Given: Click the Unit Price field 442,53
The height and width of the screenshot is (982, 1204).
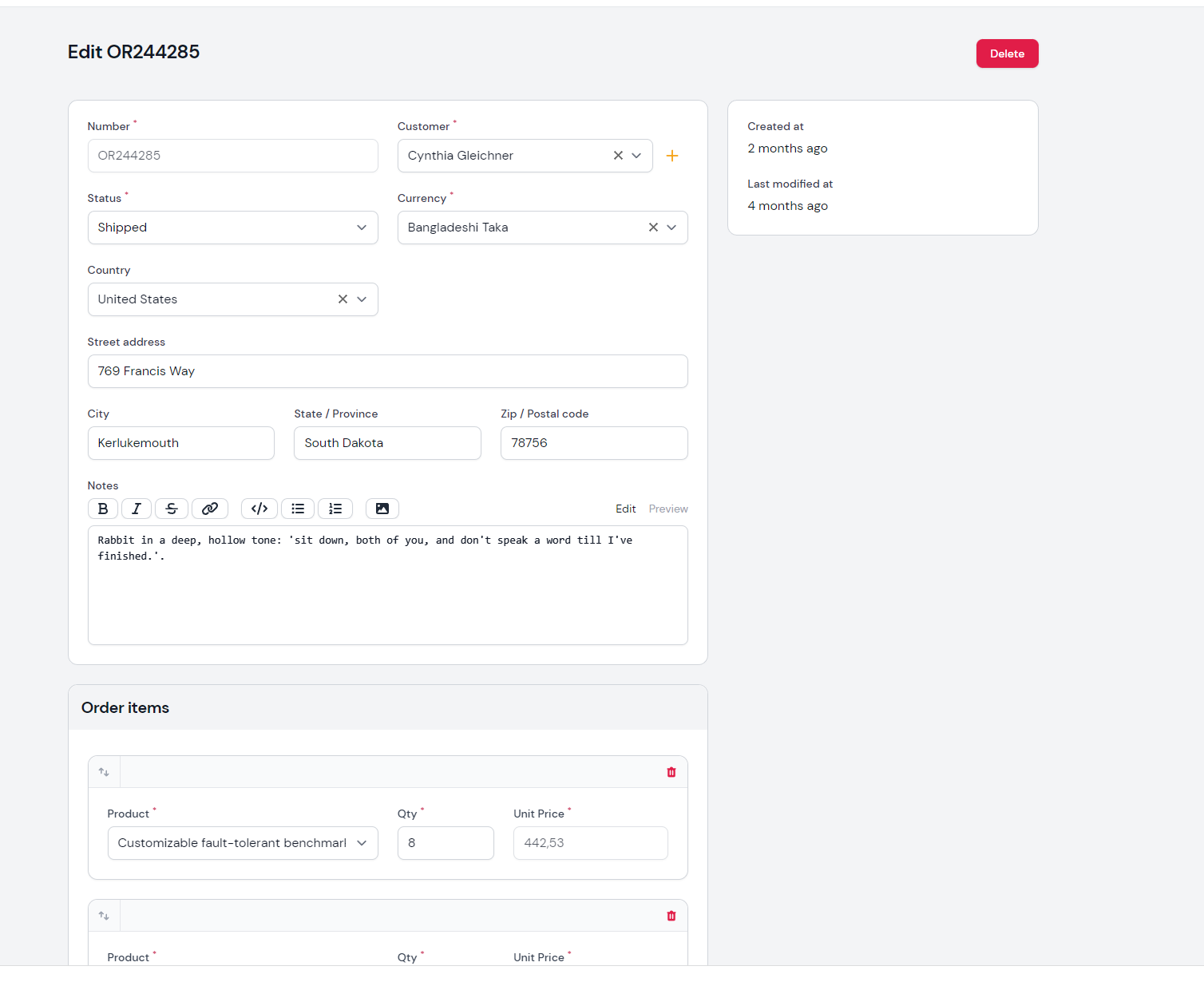Looking at the screenshot, I should click(591, 843).
